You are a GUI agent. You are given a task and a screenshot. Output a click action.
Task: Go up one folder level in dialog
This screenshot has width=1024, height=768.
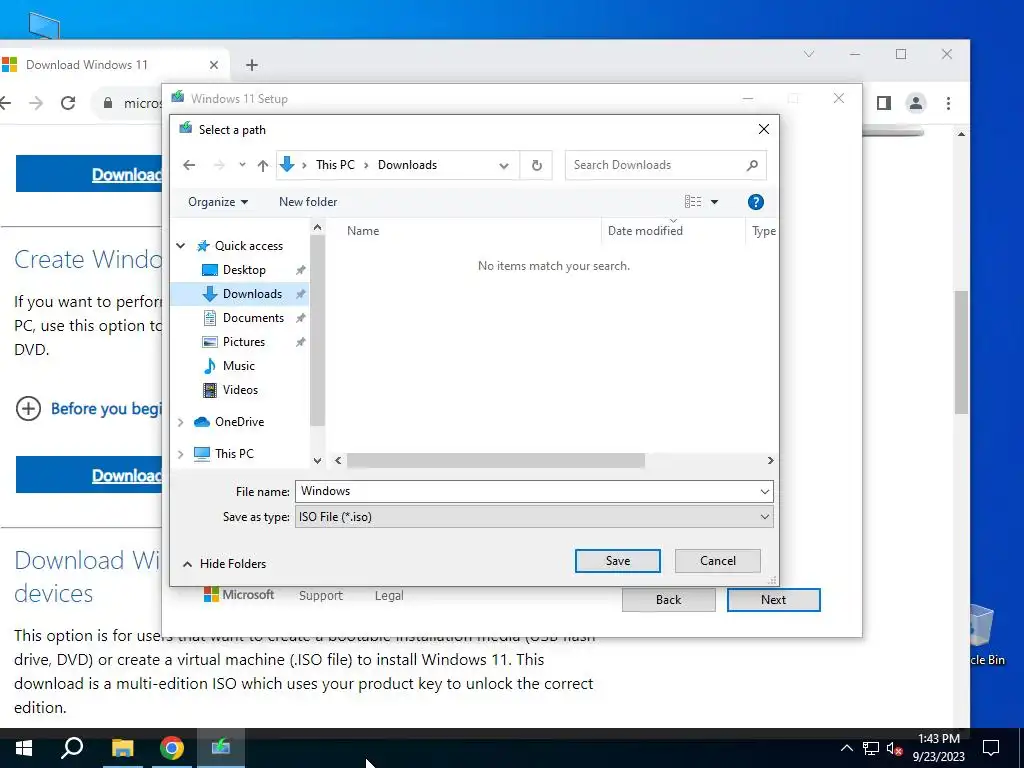point(263,165)
